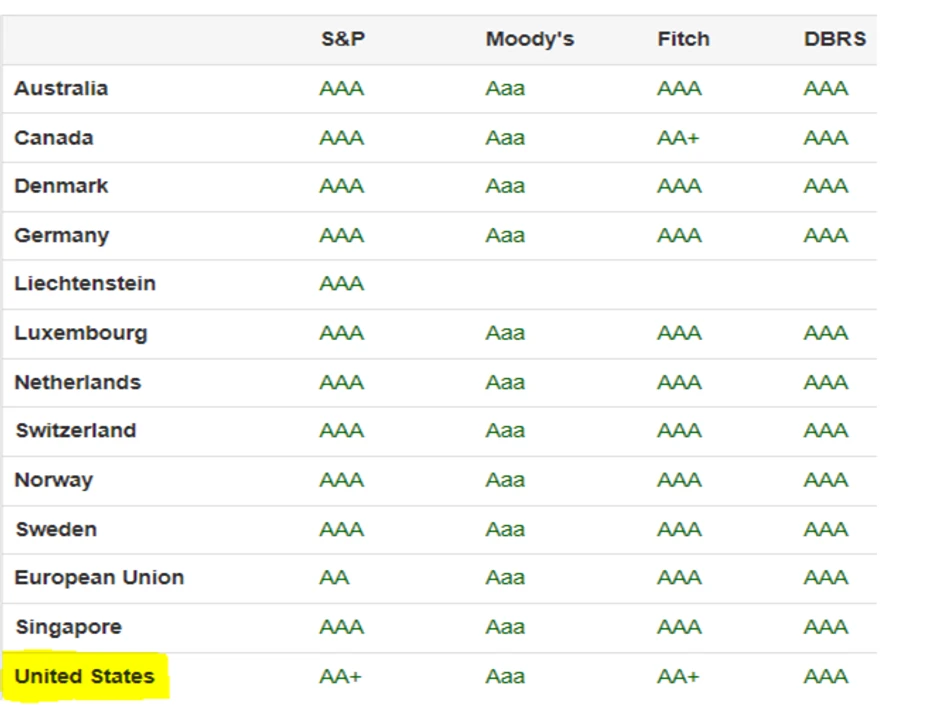Image resolution: width=940 pixels, height=711 pixels.
Task: Click the Switzerland country name
Action: 76,431
